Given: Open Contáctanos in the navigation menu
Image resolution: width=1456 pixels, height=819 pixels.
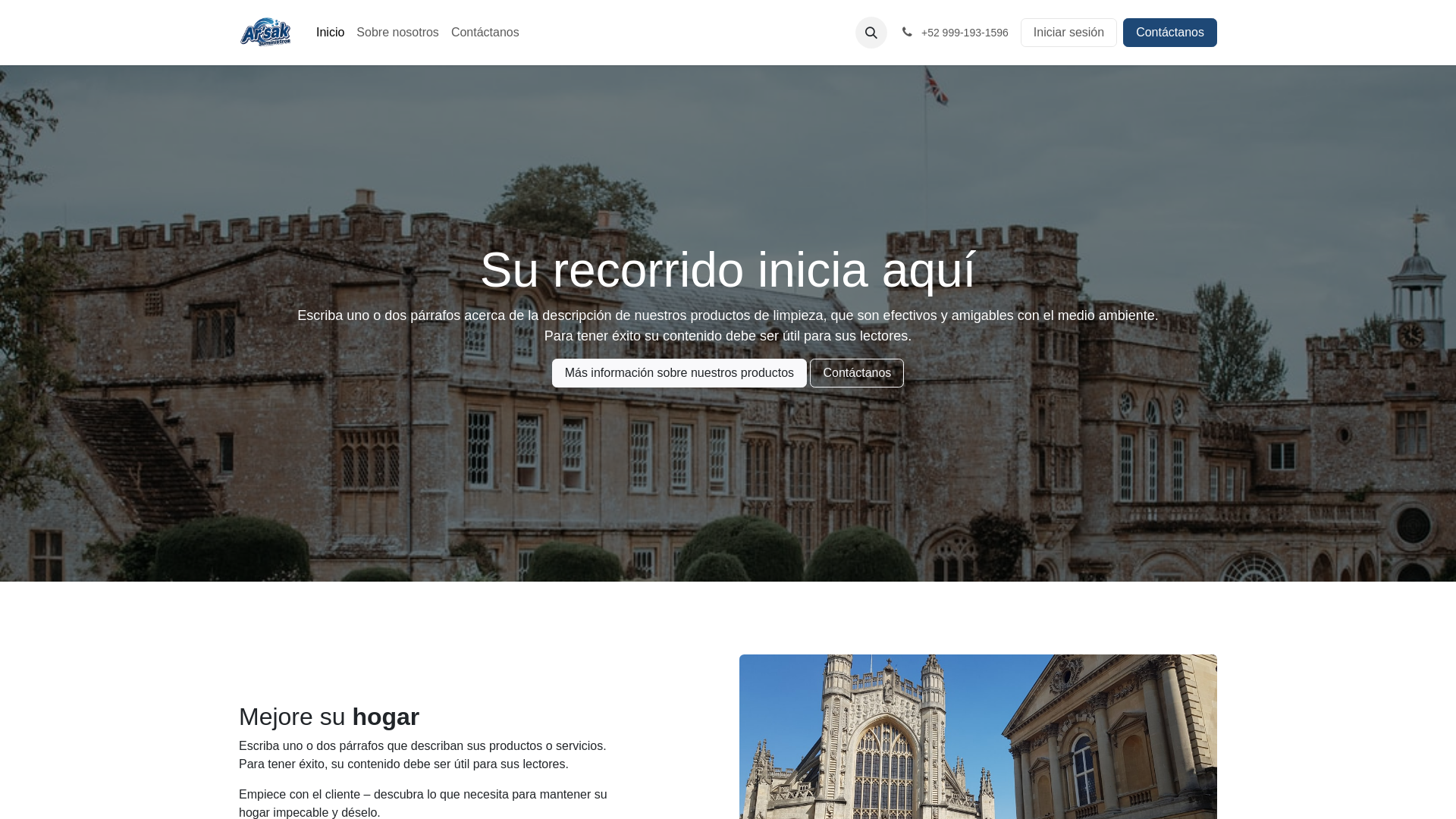Looking at the screenshot, I should click(485, 33).
